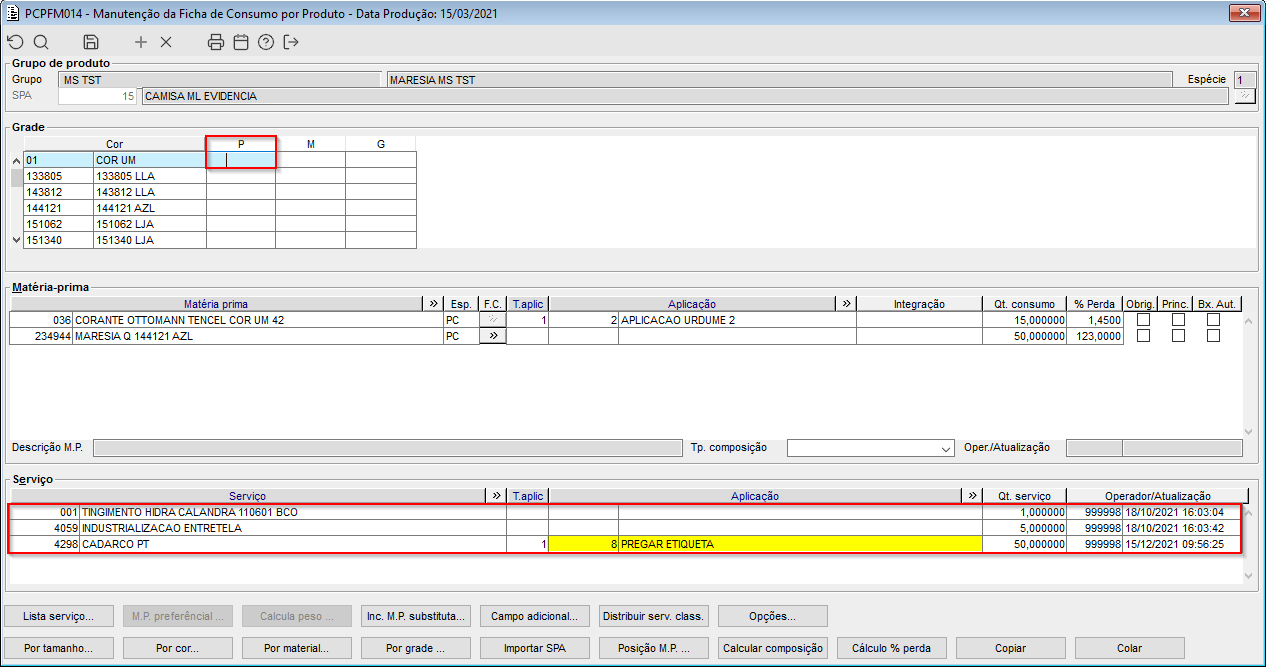Toggle Obrig. checkbox for CORANTE OTTOMANN row

pos(1143,320)
